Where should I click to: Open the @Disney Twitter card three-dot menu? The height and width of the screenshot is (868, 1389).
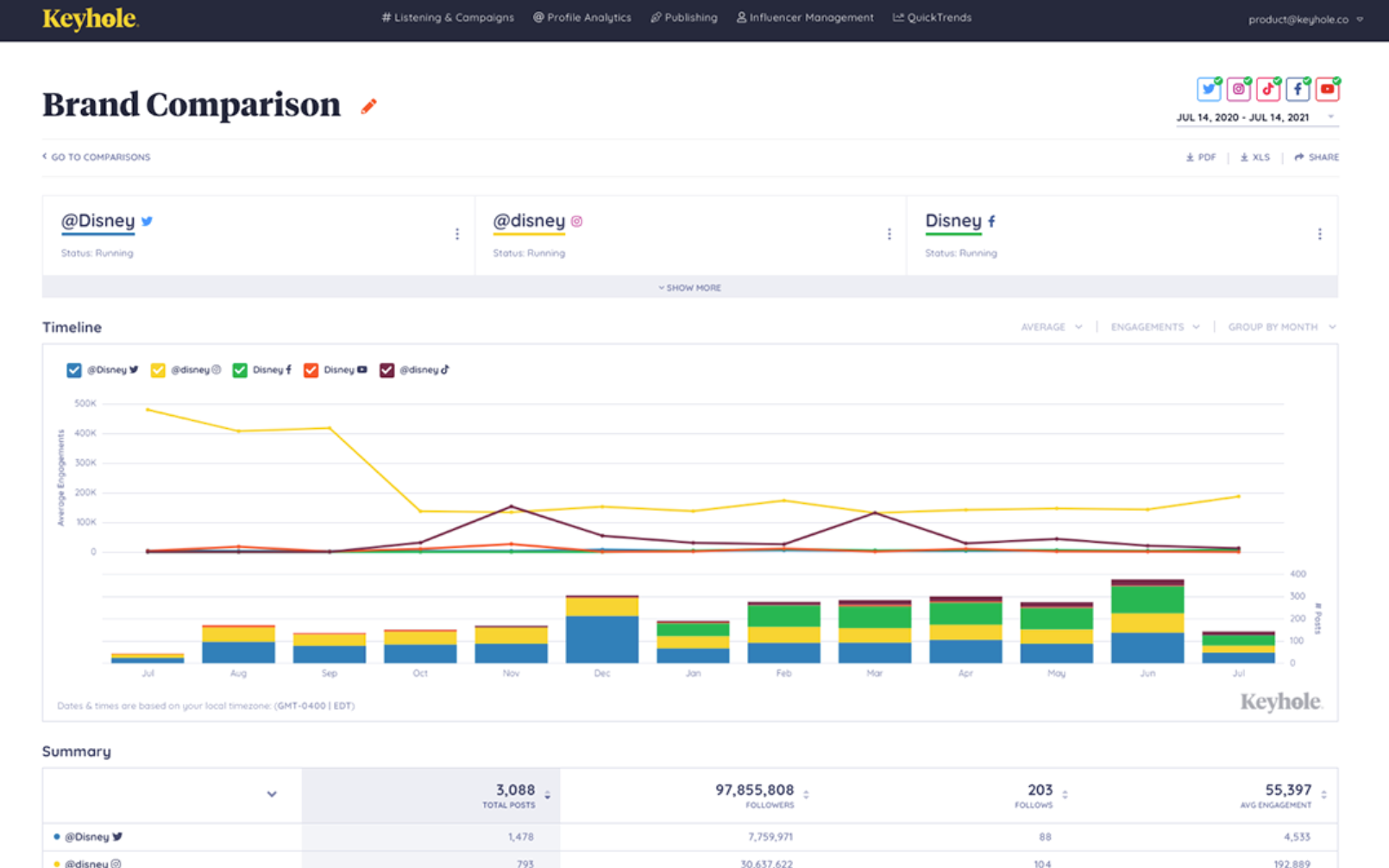[x=457, y=234]
